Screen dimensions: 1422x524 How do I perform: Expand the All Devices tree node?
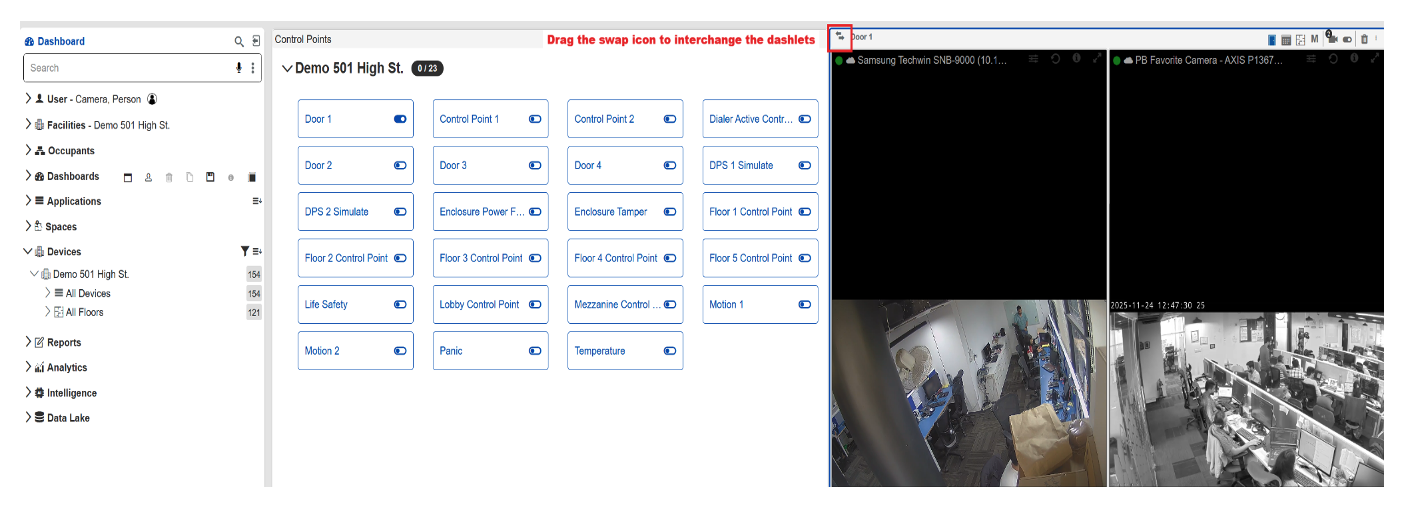(48, 293)
